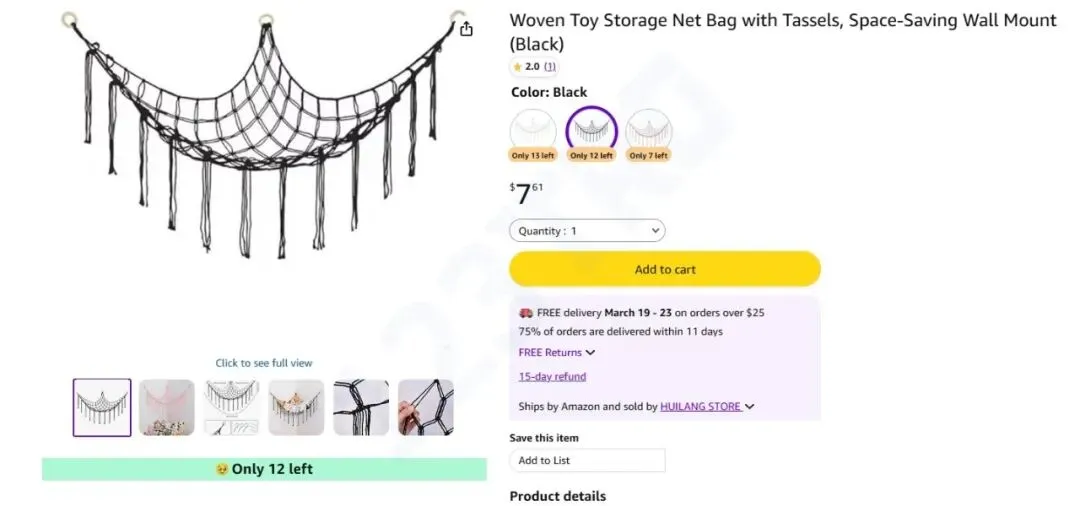The height and width of the screenshot is (506, 1080).
Task: Open the 15-day refund link
Action: coord(552,377)
